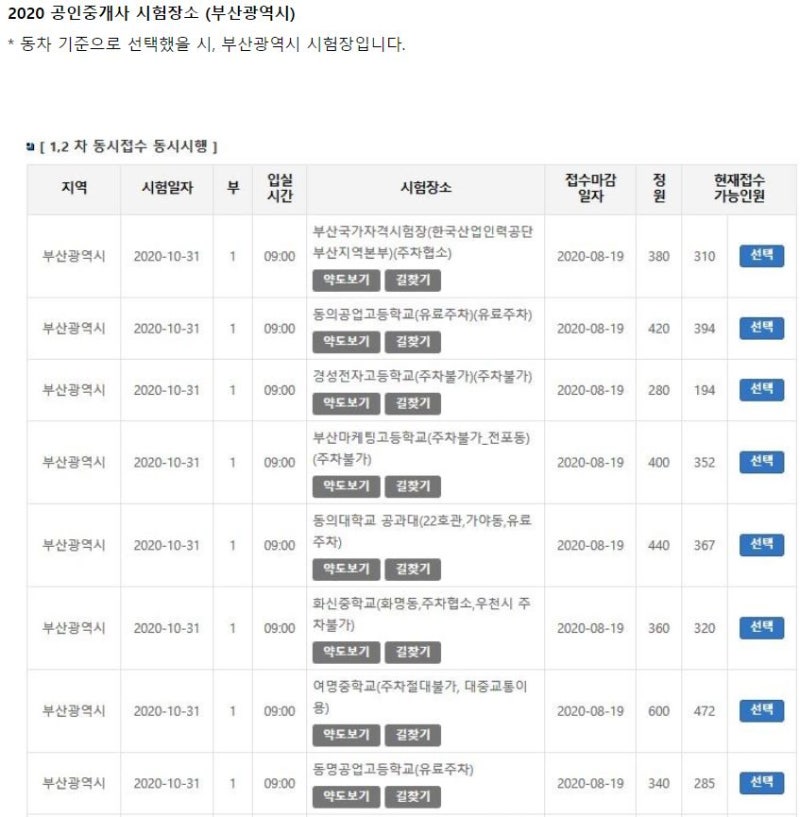The image size is (800, 817).
Task: Open 약도보기 for 동명공업고등학교
Action: (x=346, y=797)
